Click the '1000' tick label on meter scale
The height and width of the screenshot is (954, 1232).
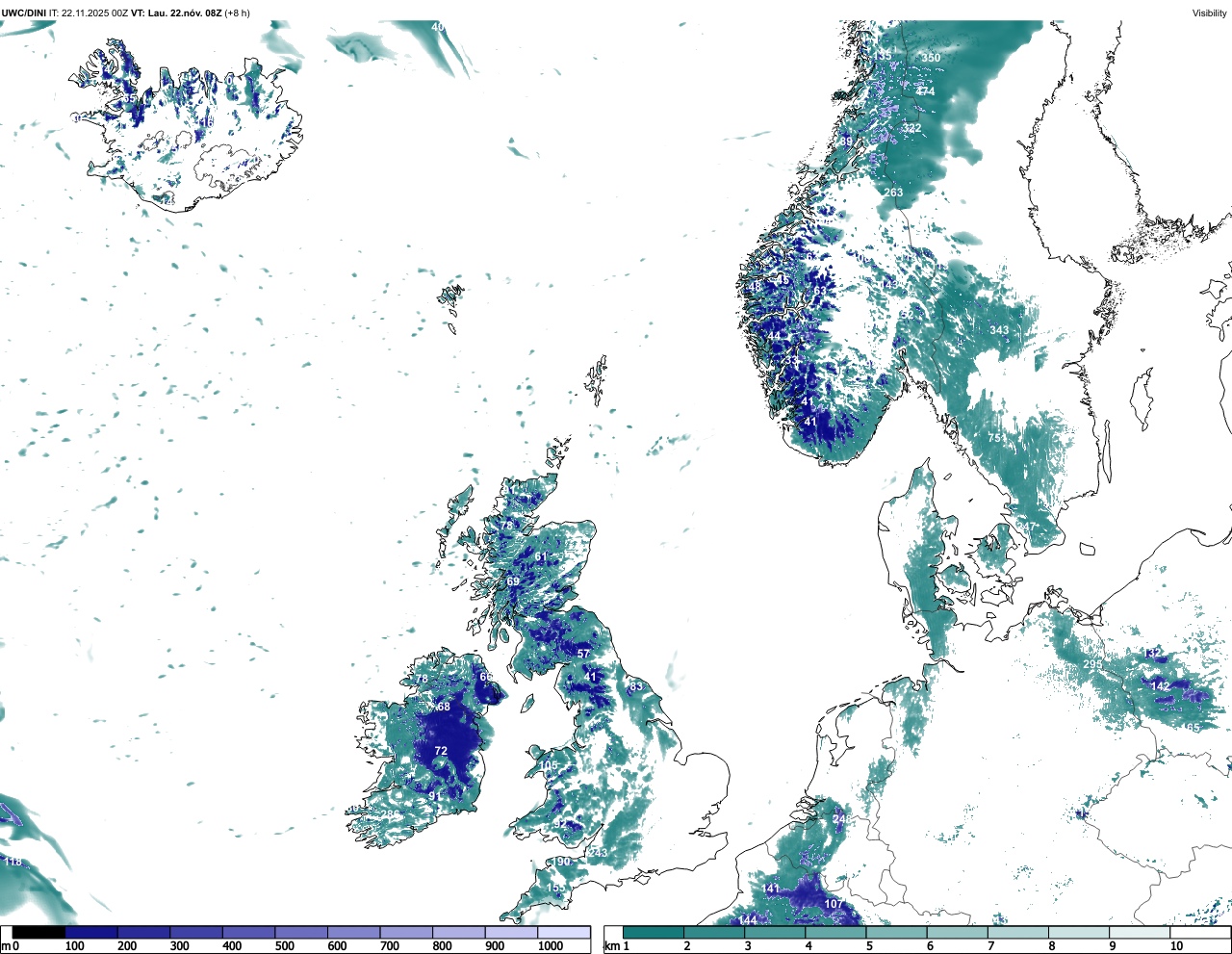pyautogui.click(x=551, y=946)
